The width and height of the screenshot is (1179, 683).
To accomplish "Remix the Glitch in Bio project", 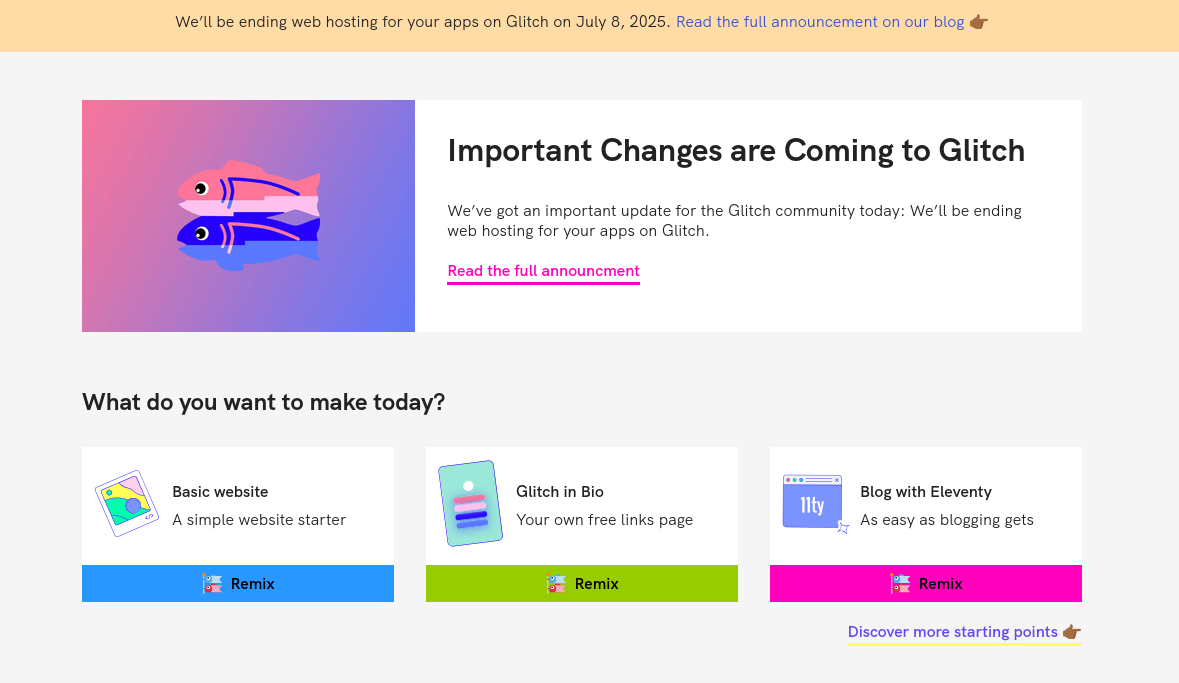I will [x=582, y=584].
